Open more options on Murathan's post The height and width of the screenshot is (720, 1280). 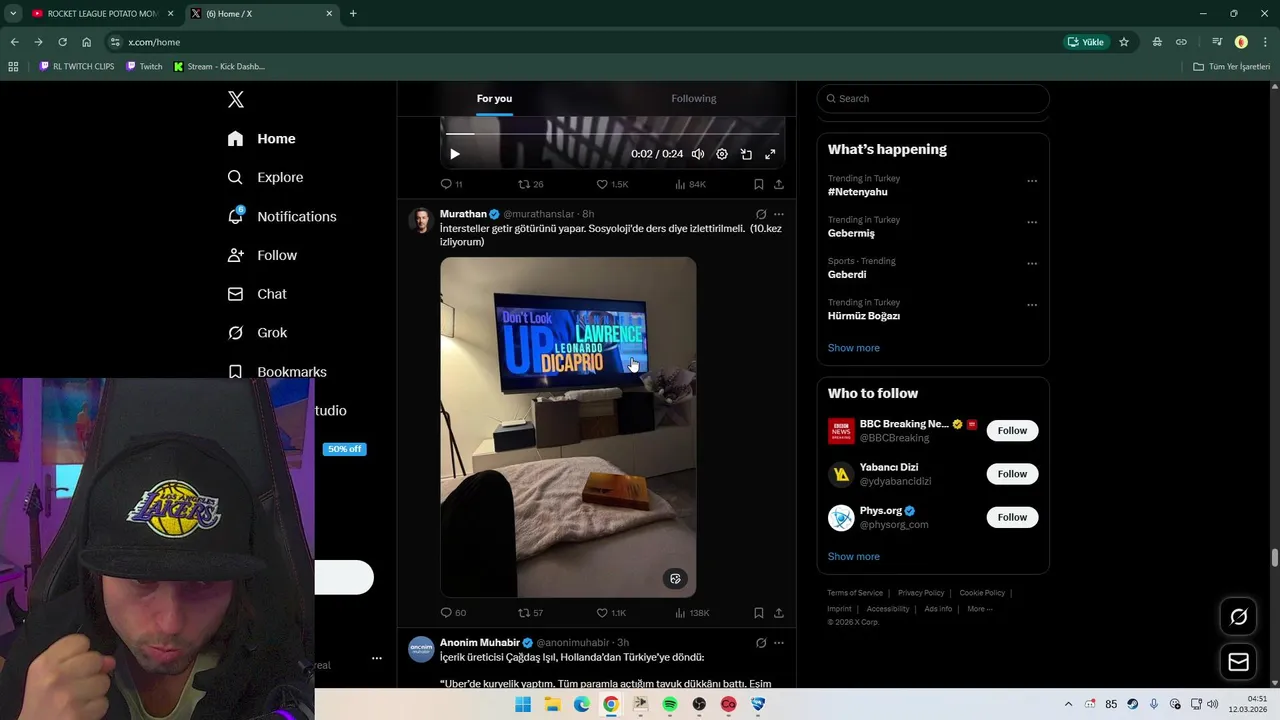point(779,214)
